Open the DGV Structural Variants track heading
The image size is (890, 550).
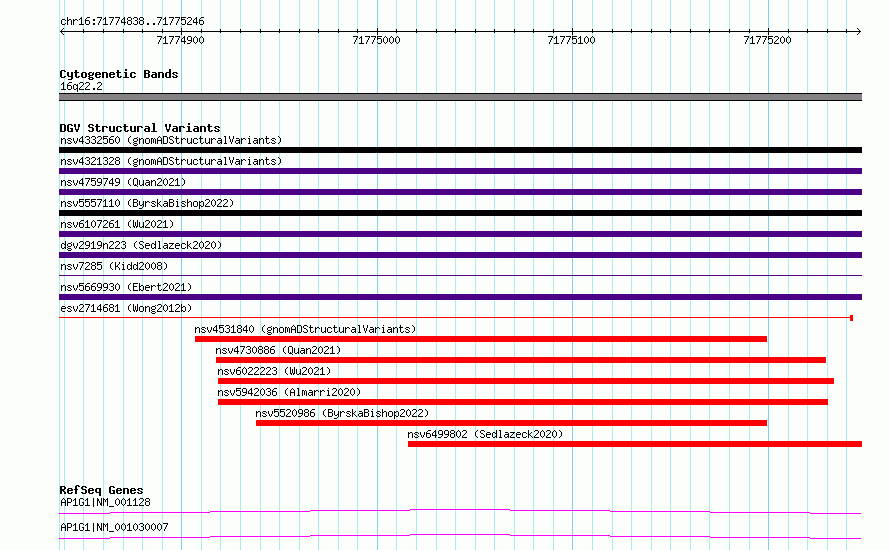(x=140, y=128)
